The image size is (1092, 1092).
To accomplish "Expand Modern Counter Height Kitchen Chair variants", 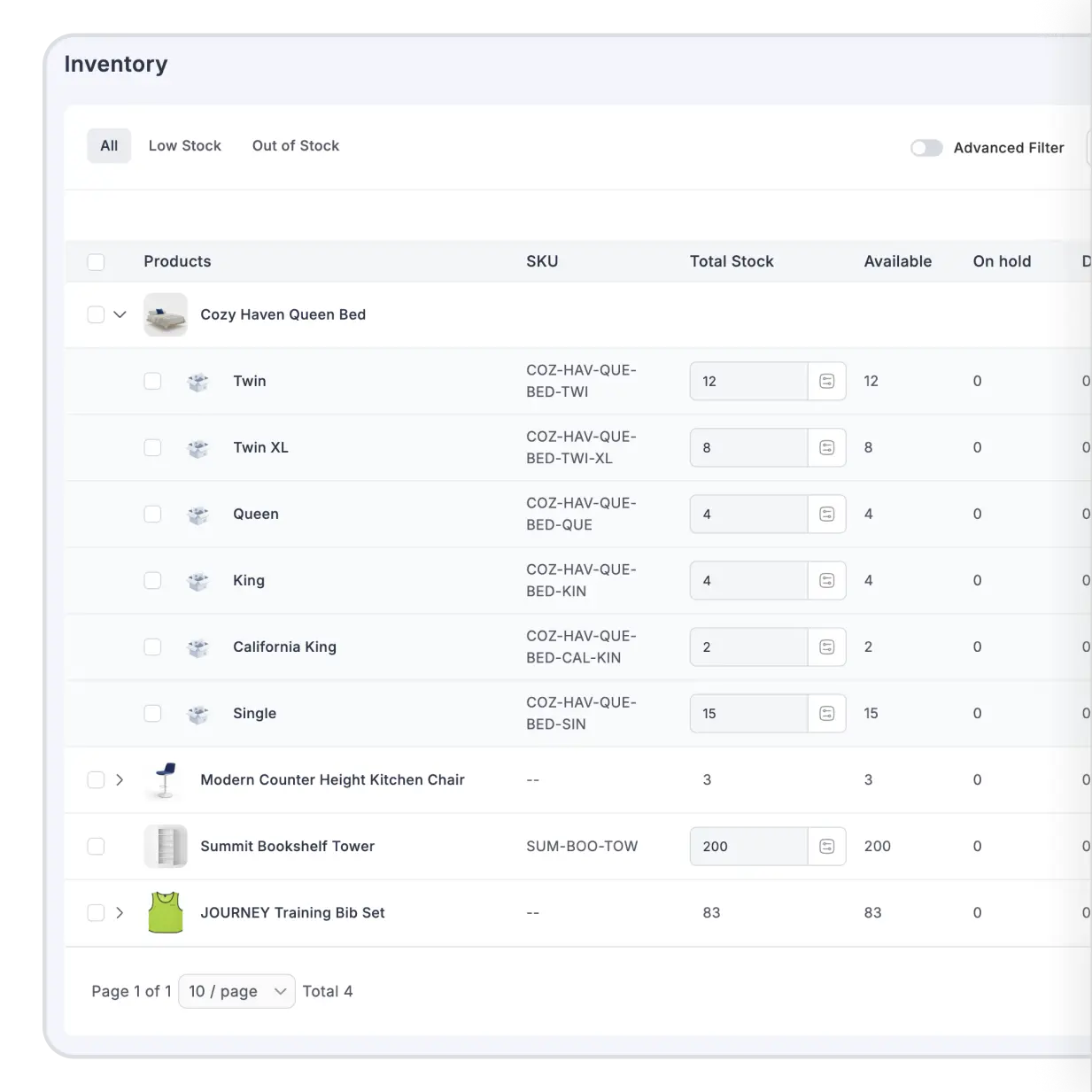I will 120,779.
